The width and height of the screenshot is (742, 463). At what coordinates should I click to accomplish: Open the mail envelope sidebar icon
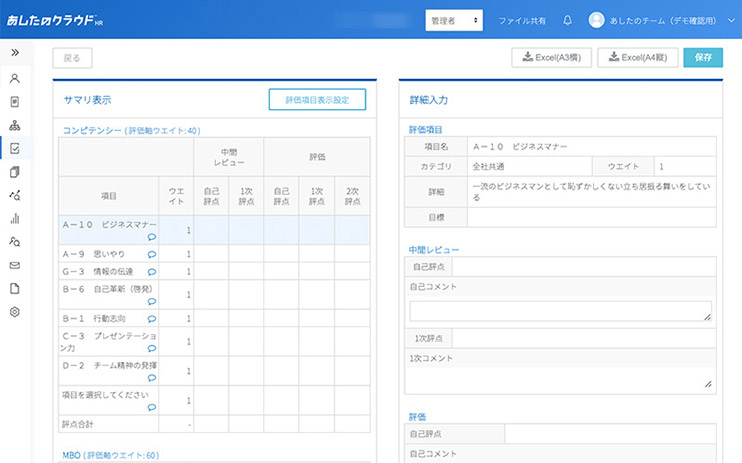tap(15, 265)
